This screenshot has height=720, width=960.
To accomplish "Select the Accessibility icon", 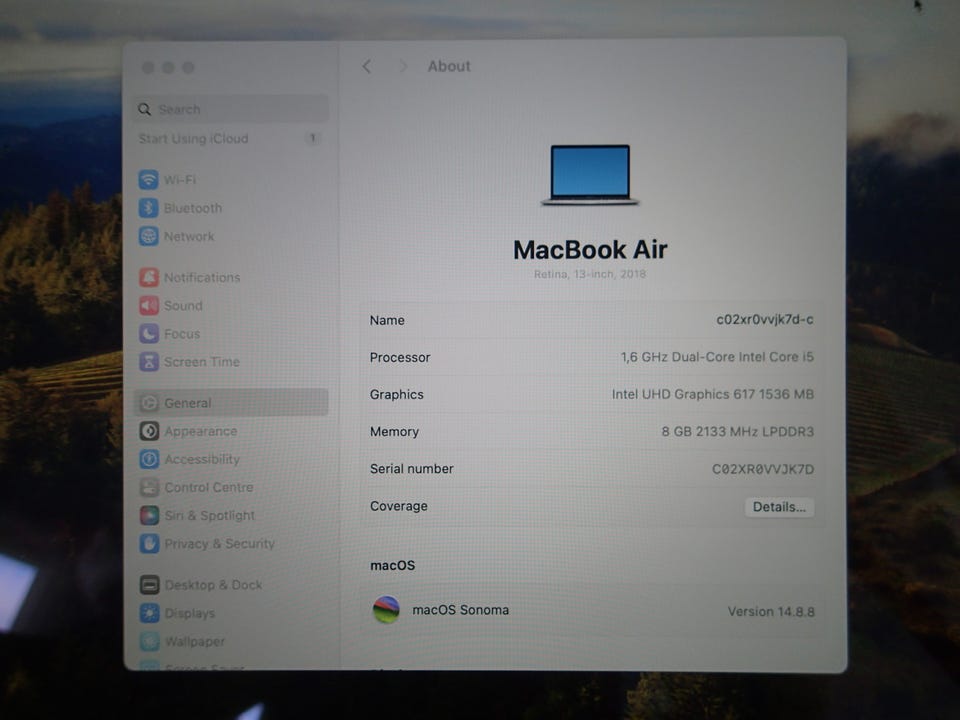I will 149,459.
